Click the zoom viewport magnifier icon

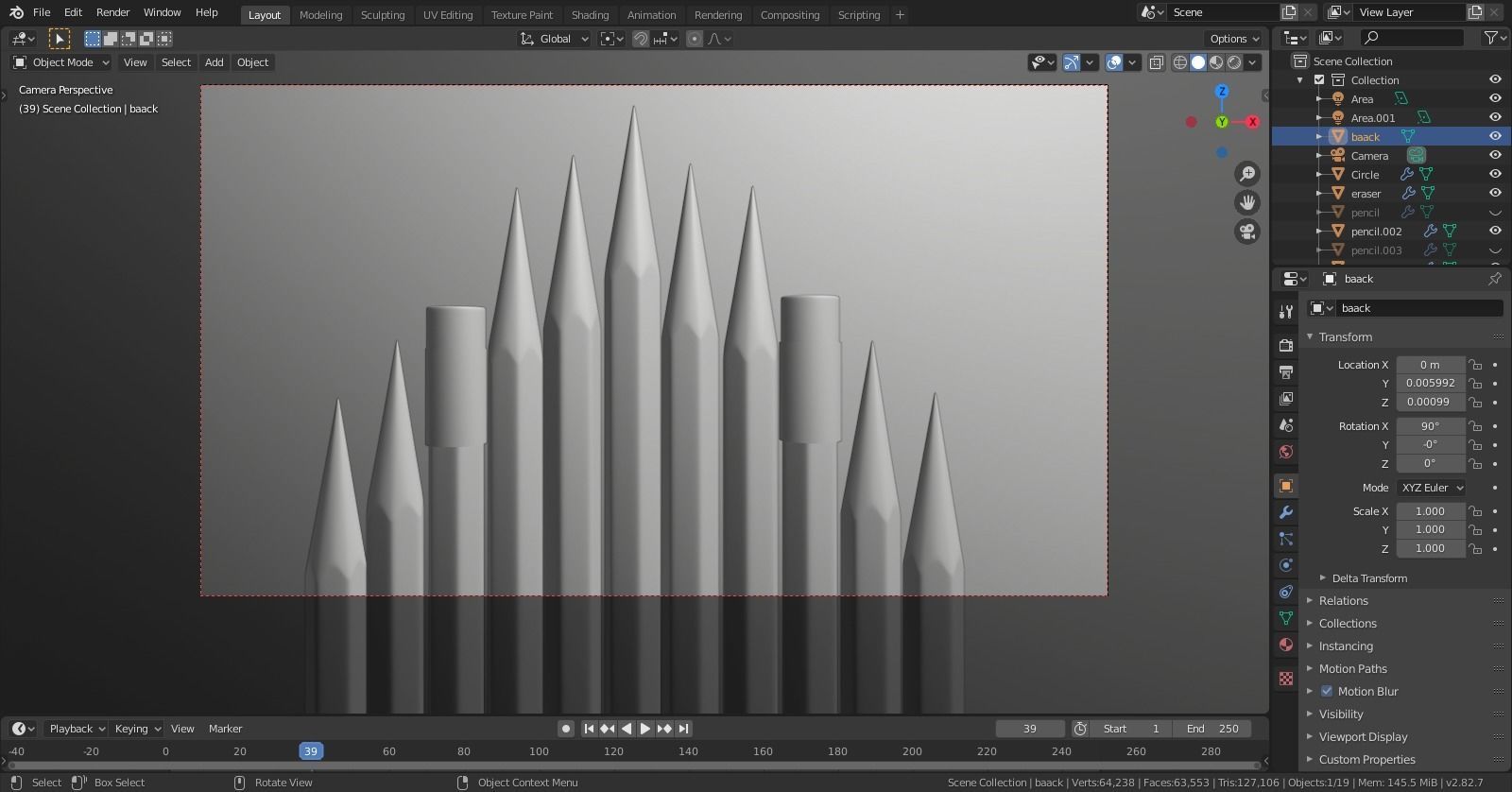(1247, 174)
